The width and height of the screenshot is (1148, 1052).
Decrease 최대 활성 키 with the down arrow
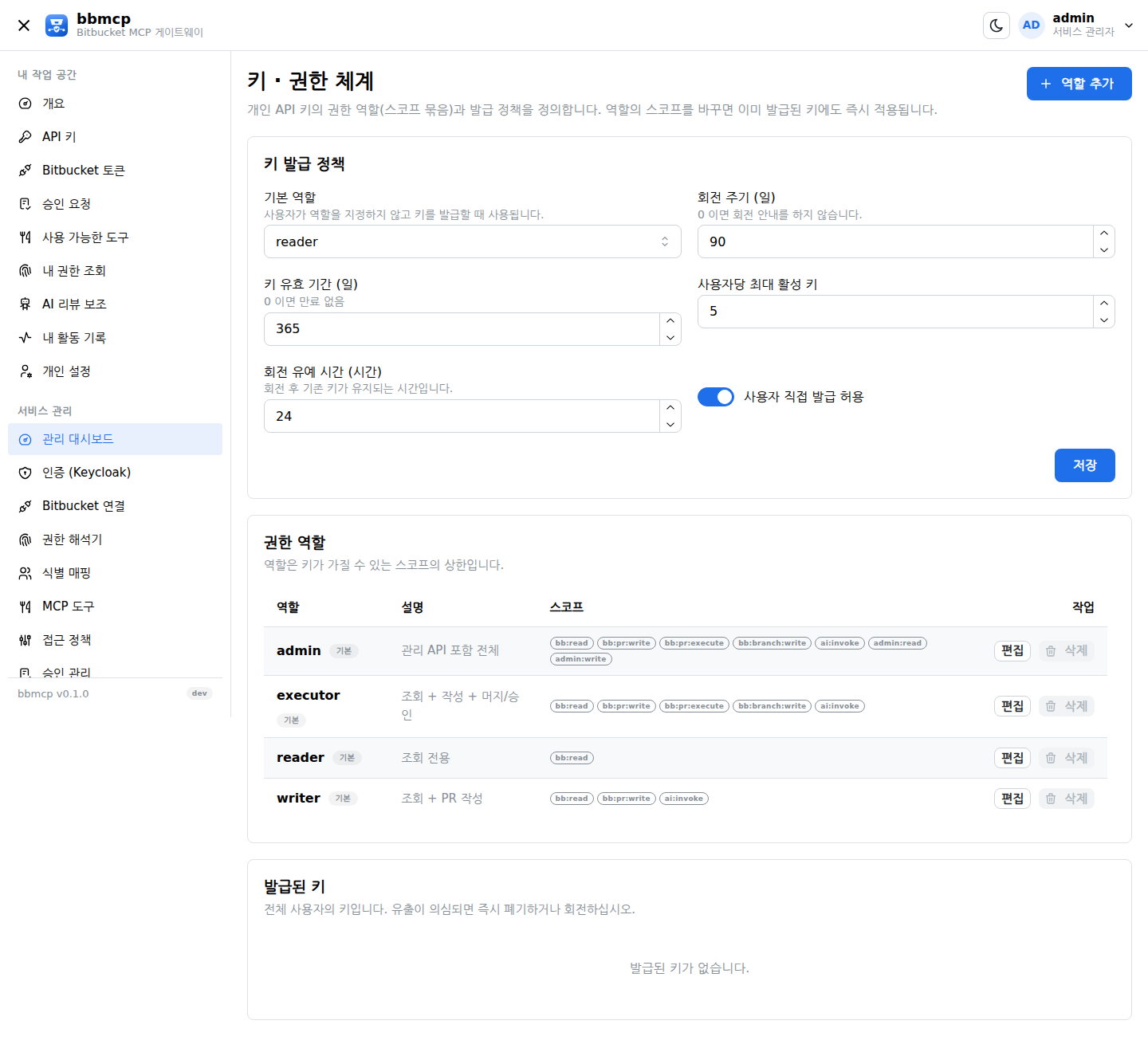point(1104,320)
